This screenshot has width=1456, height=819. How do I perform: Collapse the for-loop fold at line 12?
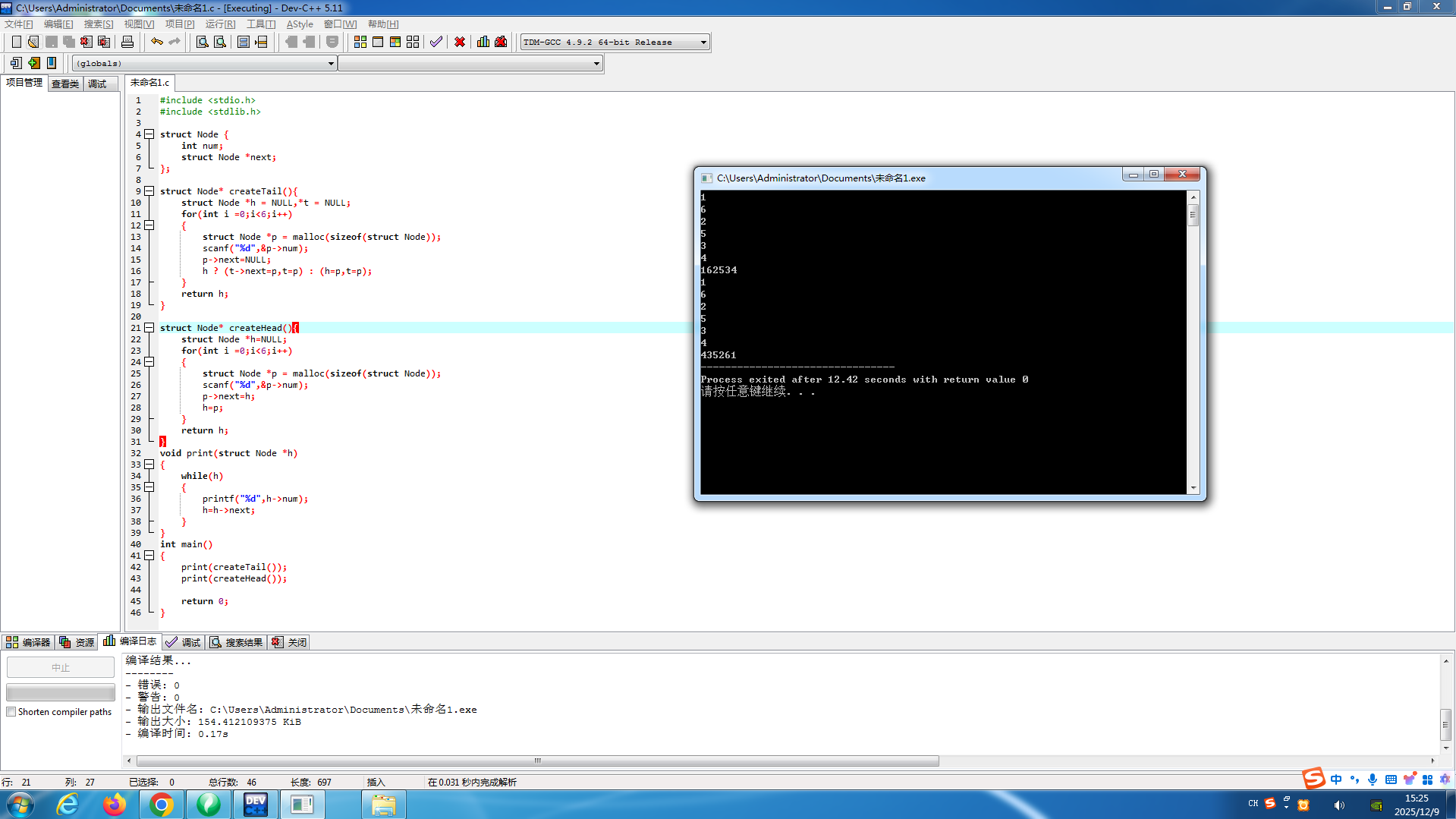point(149,225)
